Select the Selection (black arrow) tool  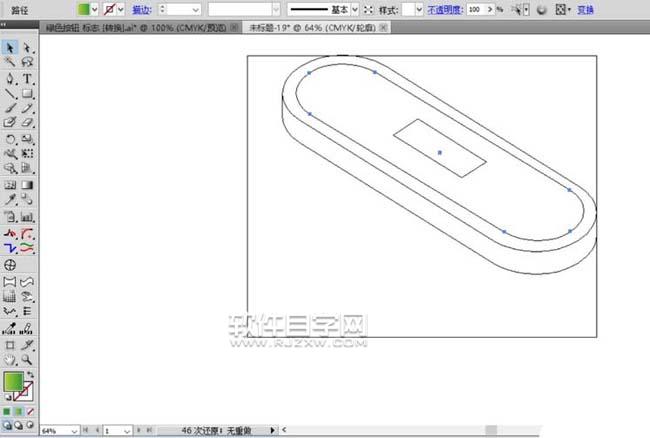(x=10, y=47)
